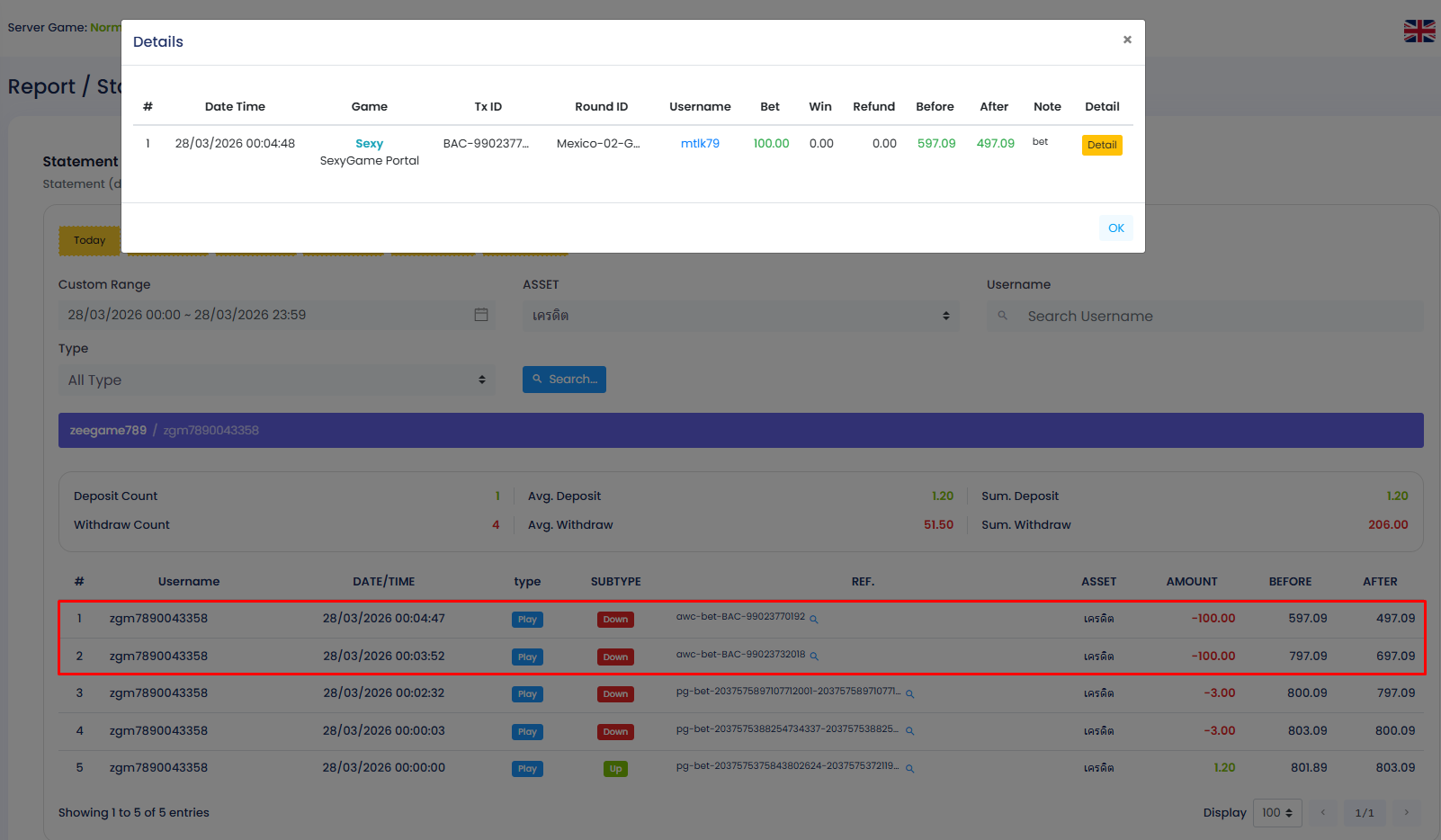Viewport: 1441px width, 840px height.
Task: Go to next page arrow in pagination
Action: (1406, 813)
